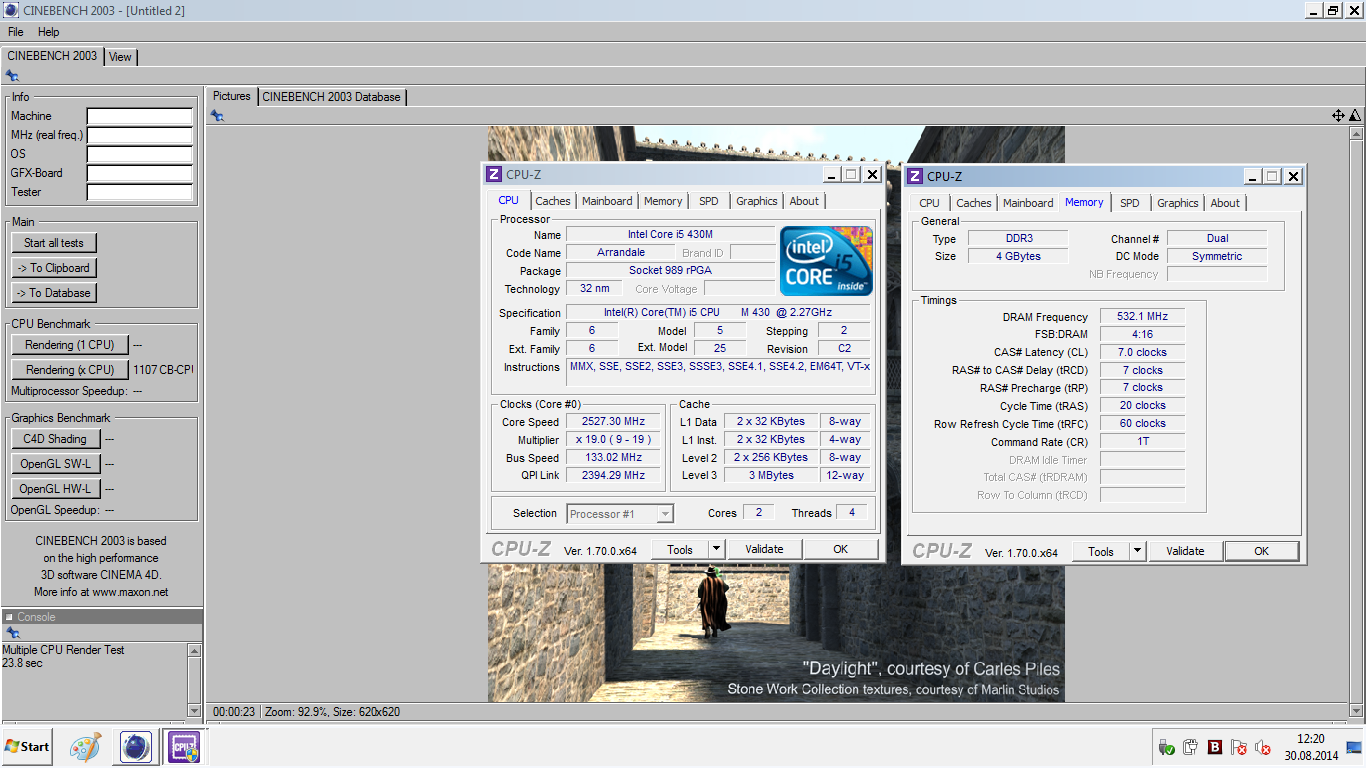The height and width of the screenshot is (768, 1366).
Task: Open CPU tab in right CPU-Z window
Action: (x=930, y=203)
